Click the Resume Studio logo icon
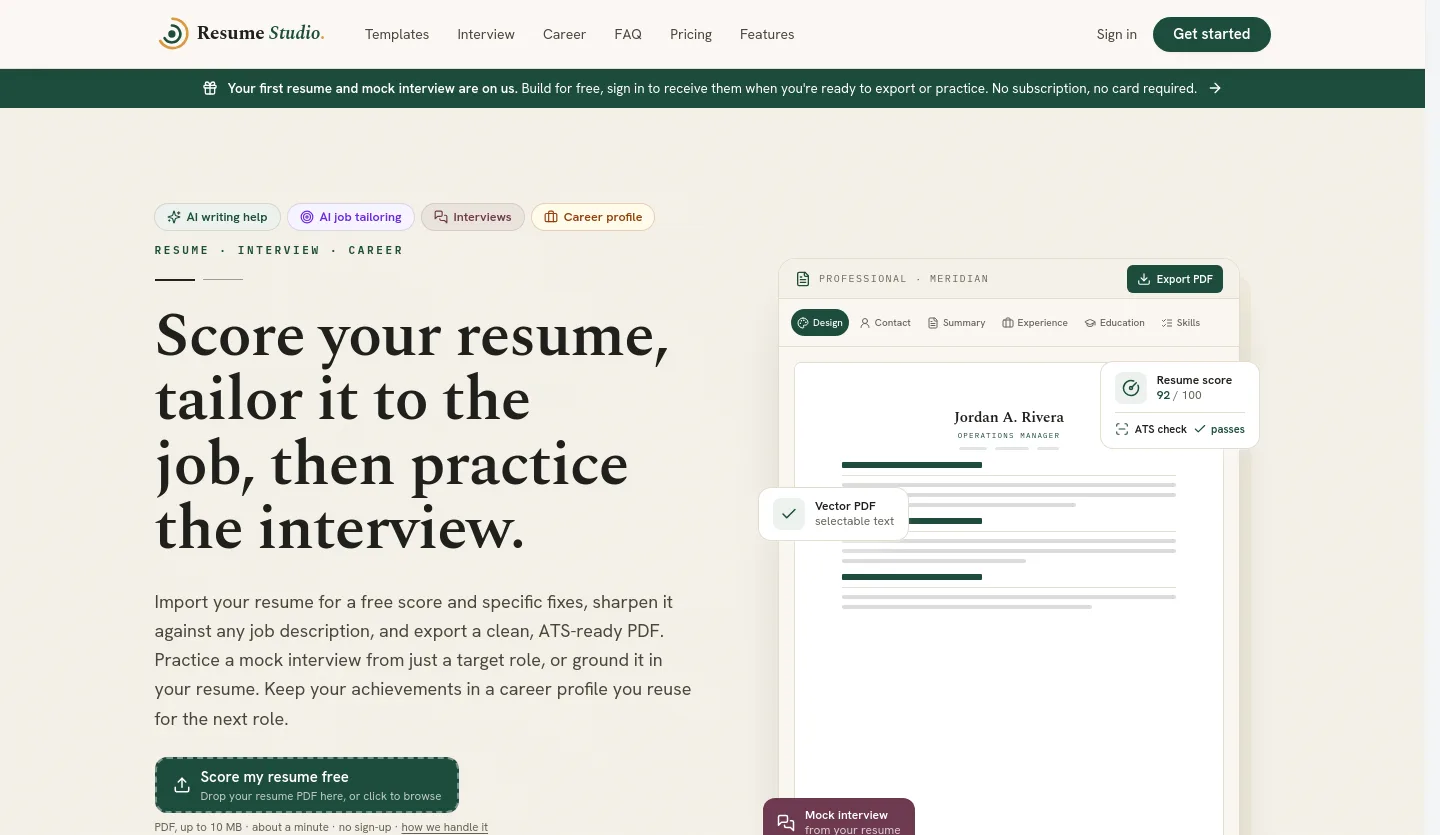The width and height of the screenshot is (1440, 835). coord(173,34)
